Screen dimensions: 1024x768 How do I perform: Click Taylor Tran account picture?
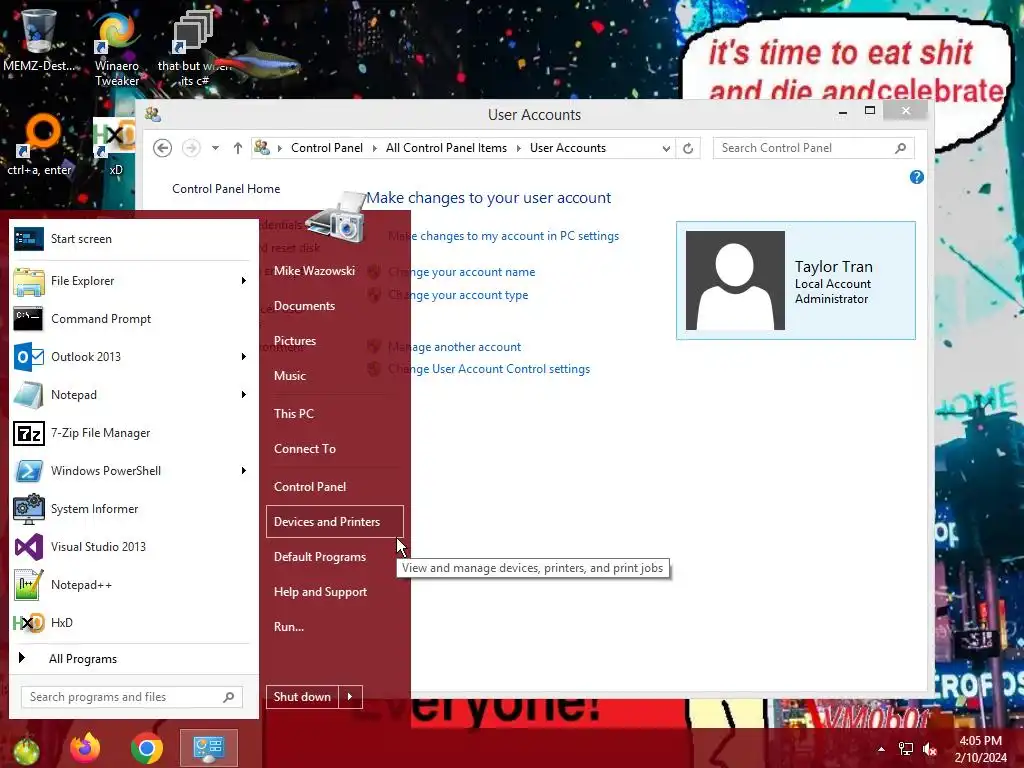pyautogui.click(x=735, y=280)
